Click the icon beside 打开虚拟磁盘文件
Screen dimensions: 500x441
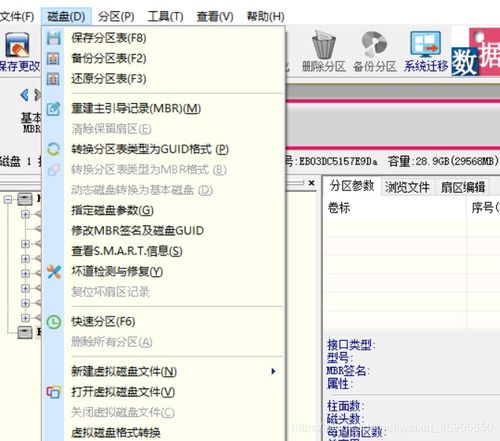[x=54, y=392]
